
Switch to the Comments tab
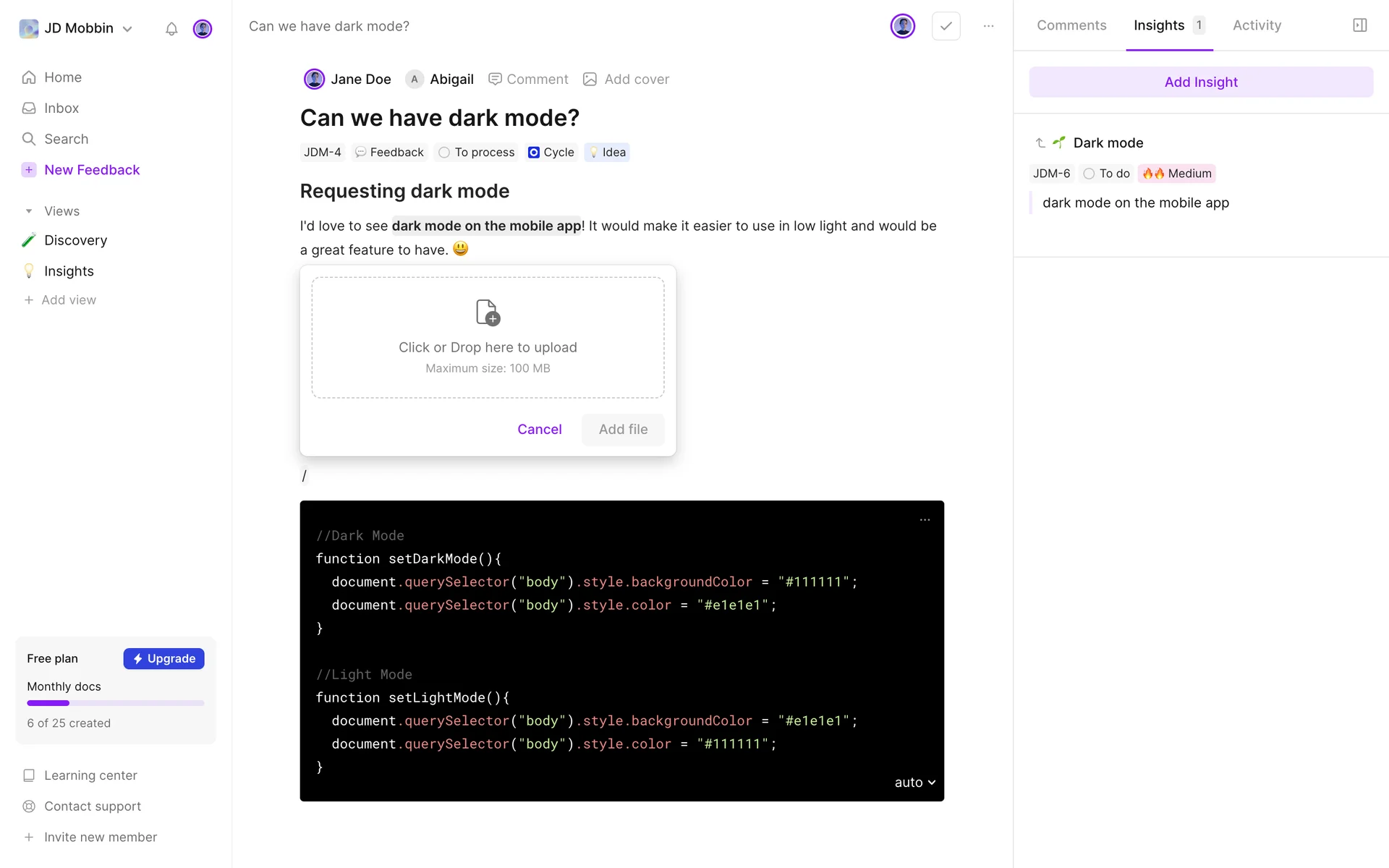coord(1071,25)
